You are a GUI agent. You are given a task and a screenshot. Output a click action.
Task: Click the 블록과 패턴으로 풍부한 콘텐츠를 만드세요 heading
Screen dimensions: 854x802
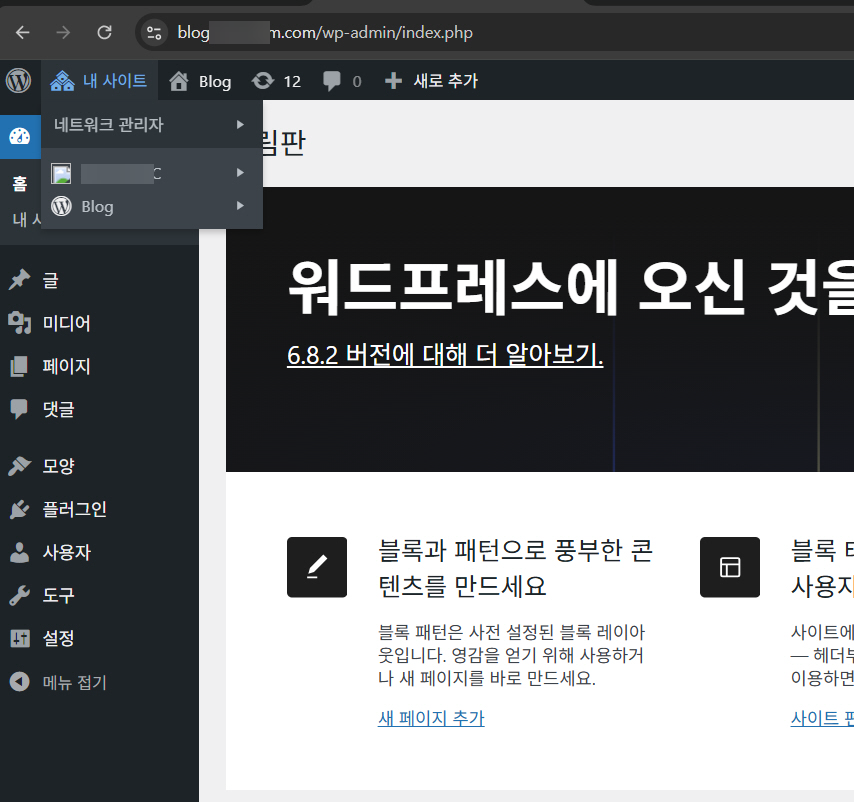pos(515,568)
